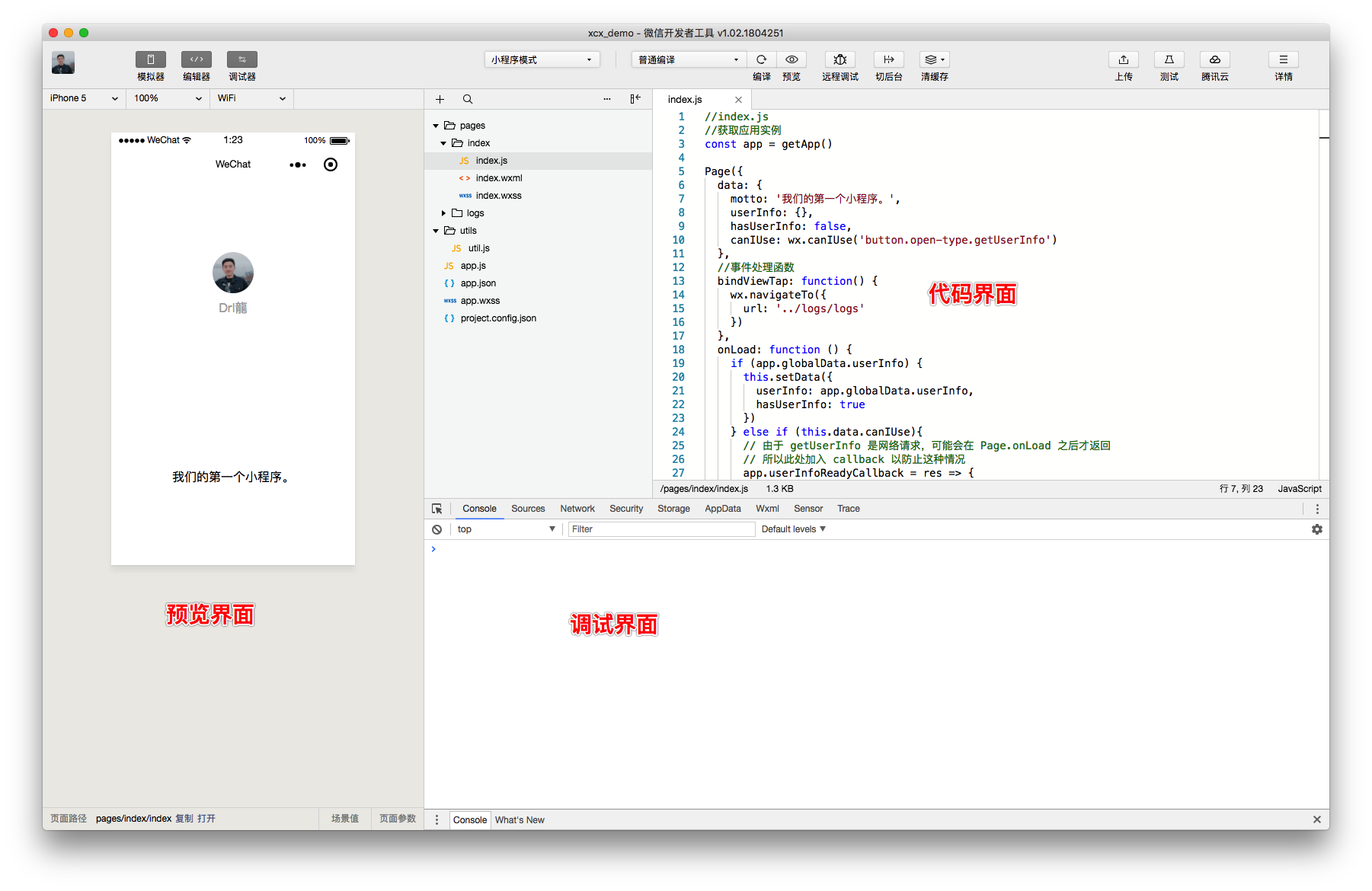Click the open page path link (打开)

coord(206,819)
